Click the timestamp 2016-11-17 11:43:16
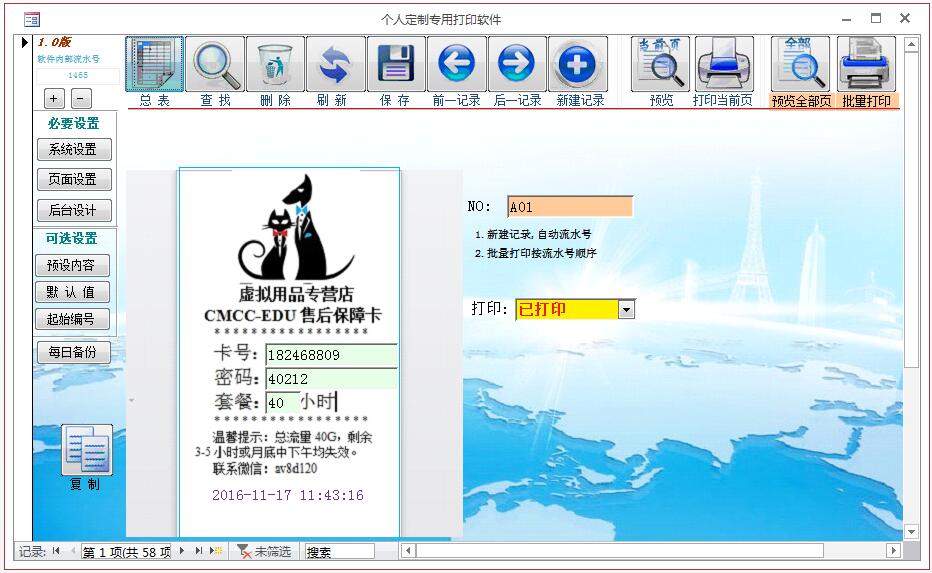932x573 pixels. pyautogui.click(x=288, y=495)
